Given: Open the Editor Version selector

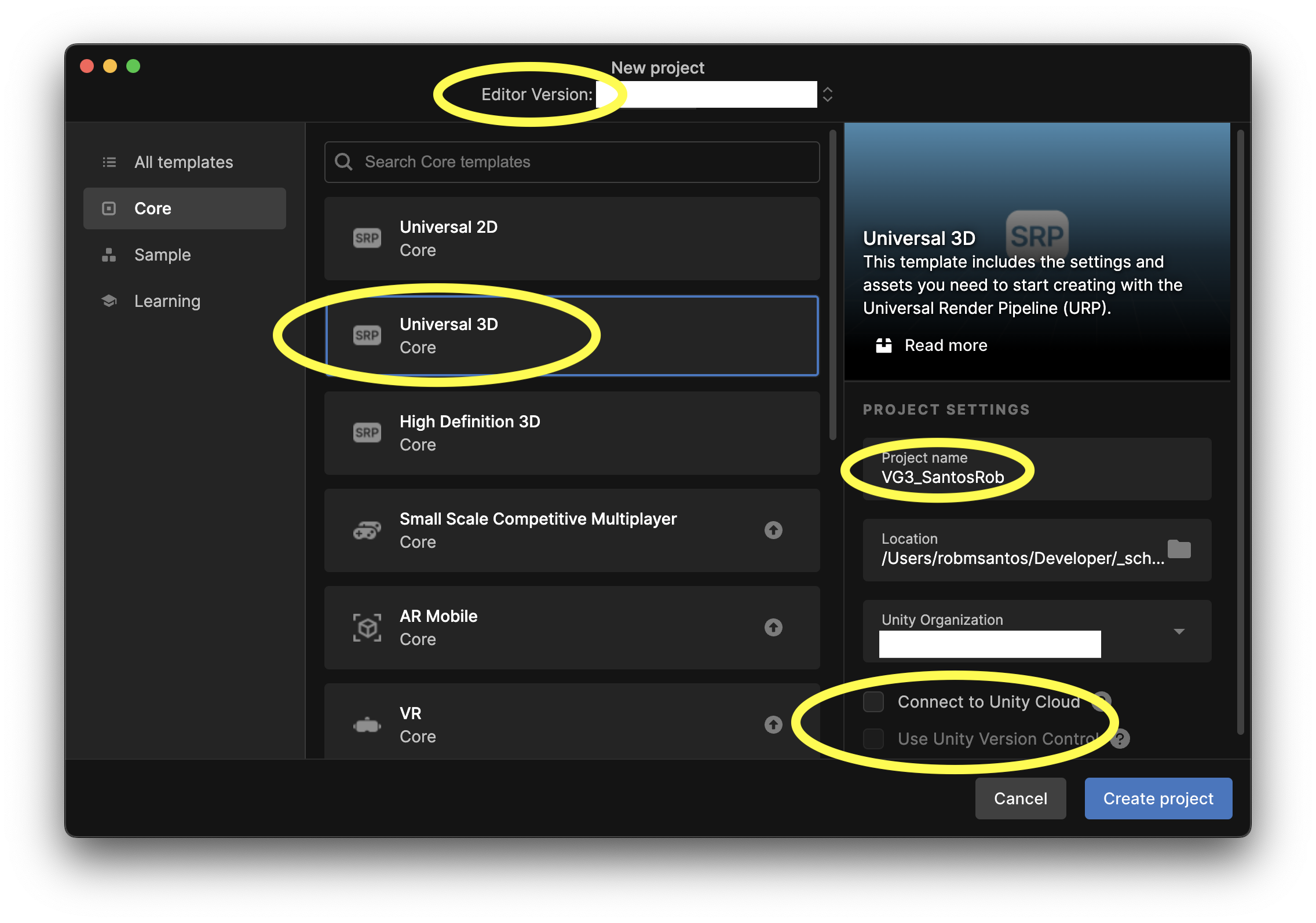Looking at the screenshot, I should point(828,94).
